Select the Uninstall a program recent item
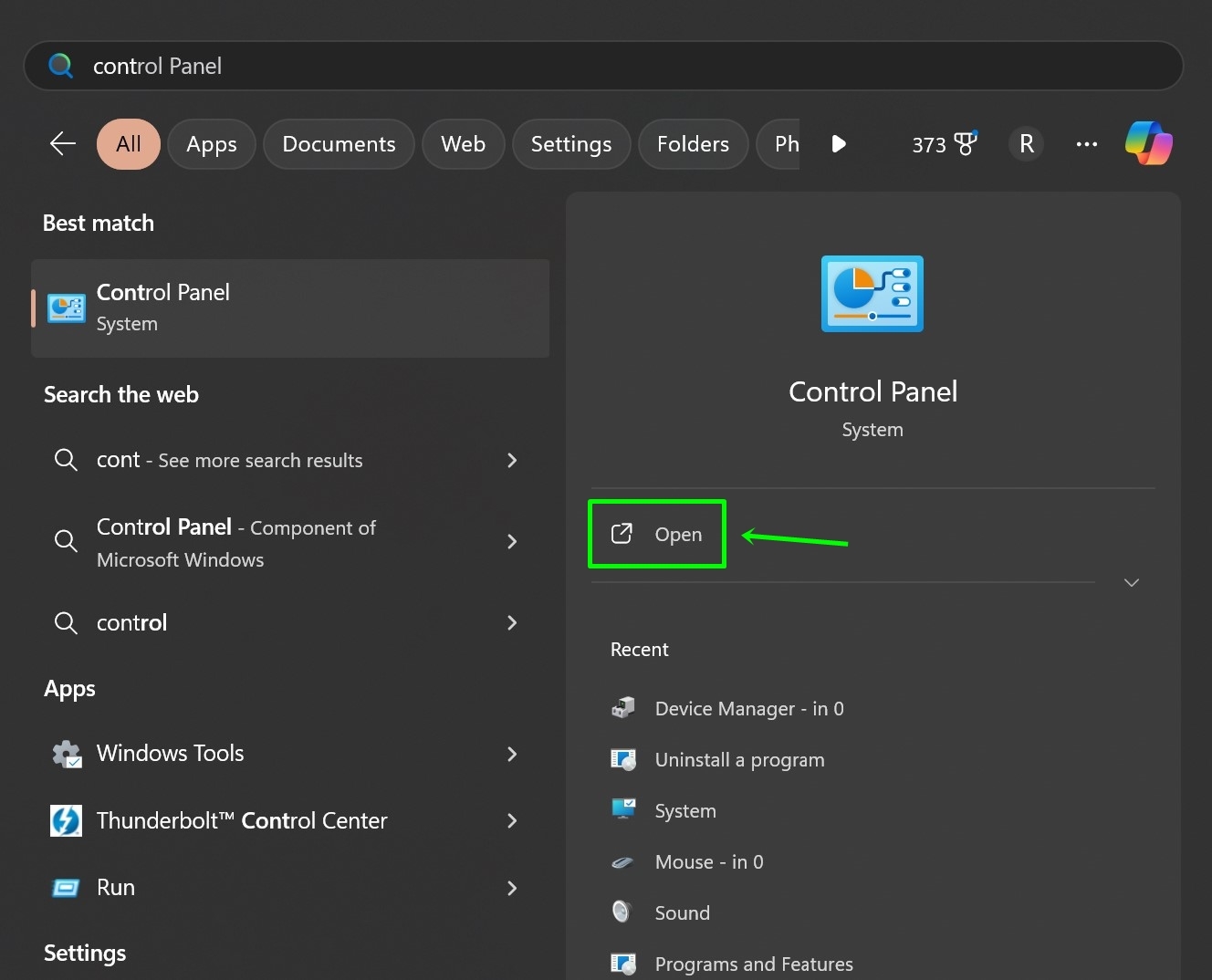The height and width of the screenshot is (980, 1212). [x=739, y=759]
